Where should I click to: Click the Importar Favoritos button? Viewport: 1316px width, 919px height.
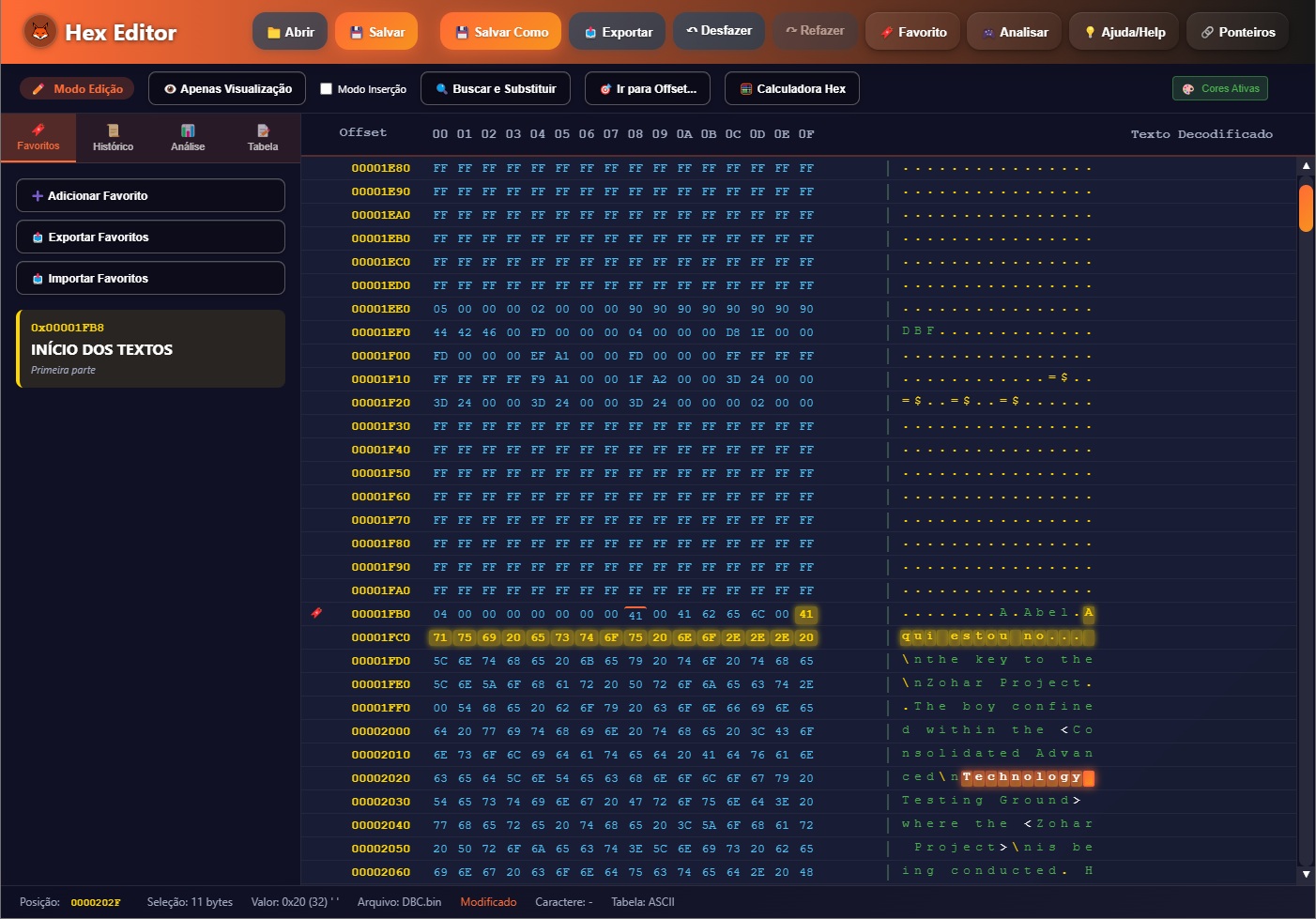coord(150,279)
